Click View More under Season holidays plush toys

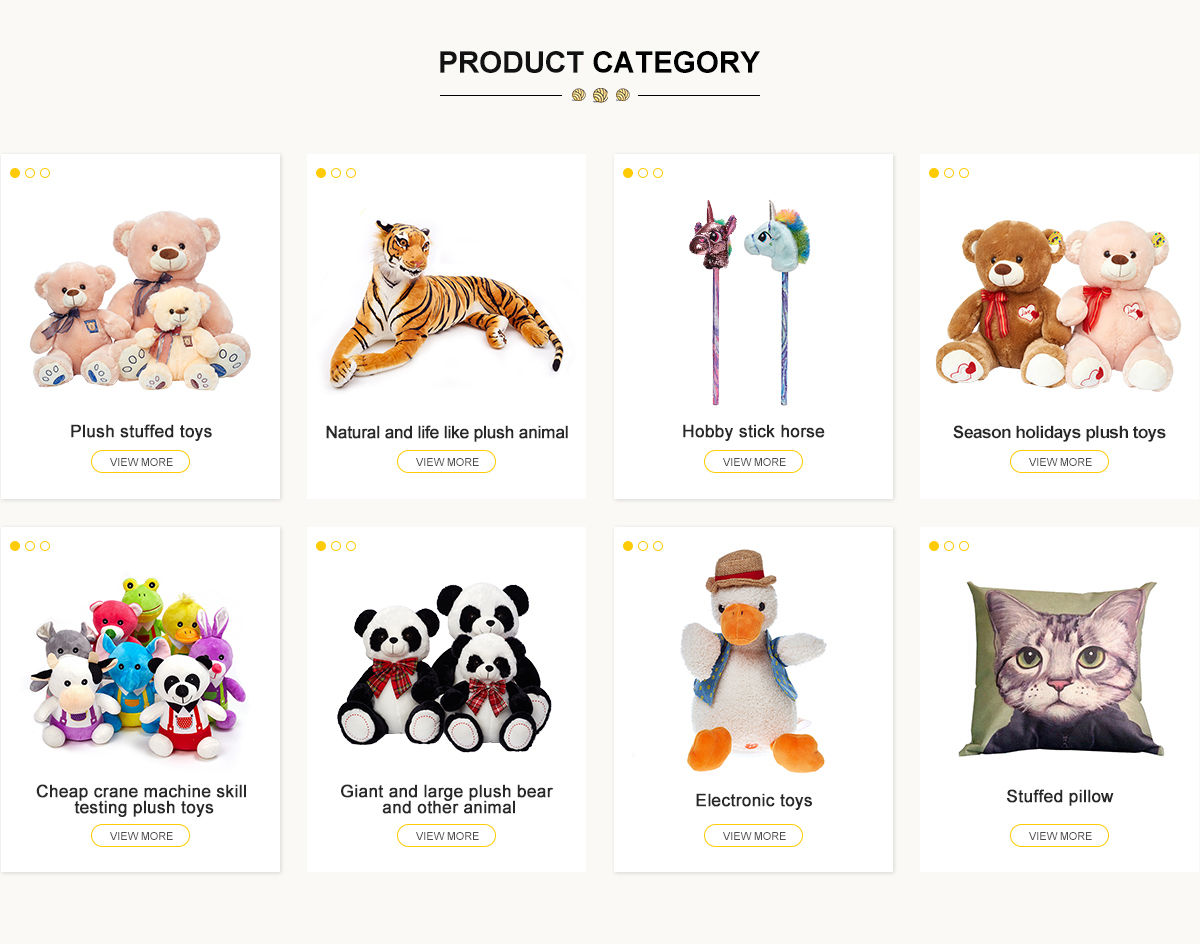pyautogui.click(x=1059, y=462)
